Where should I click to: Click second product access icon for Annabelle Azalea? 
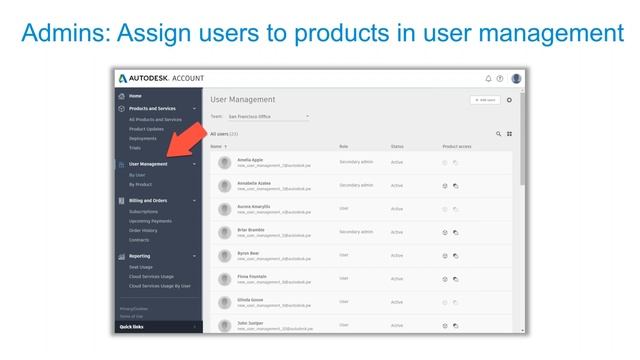pyautogui.click(x=456, y=186)
